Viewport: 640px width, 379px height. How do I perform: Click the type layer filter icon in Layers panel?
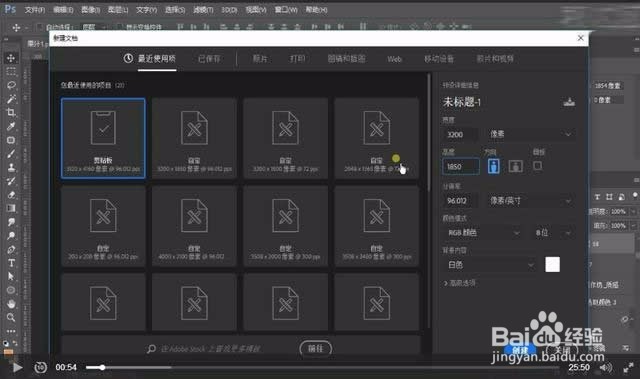click(597, 197)
